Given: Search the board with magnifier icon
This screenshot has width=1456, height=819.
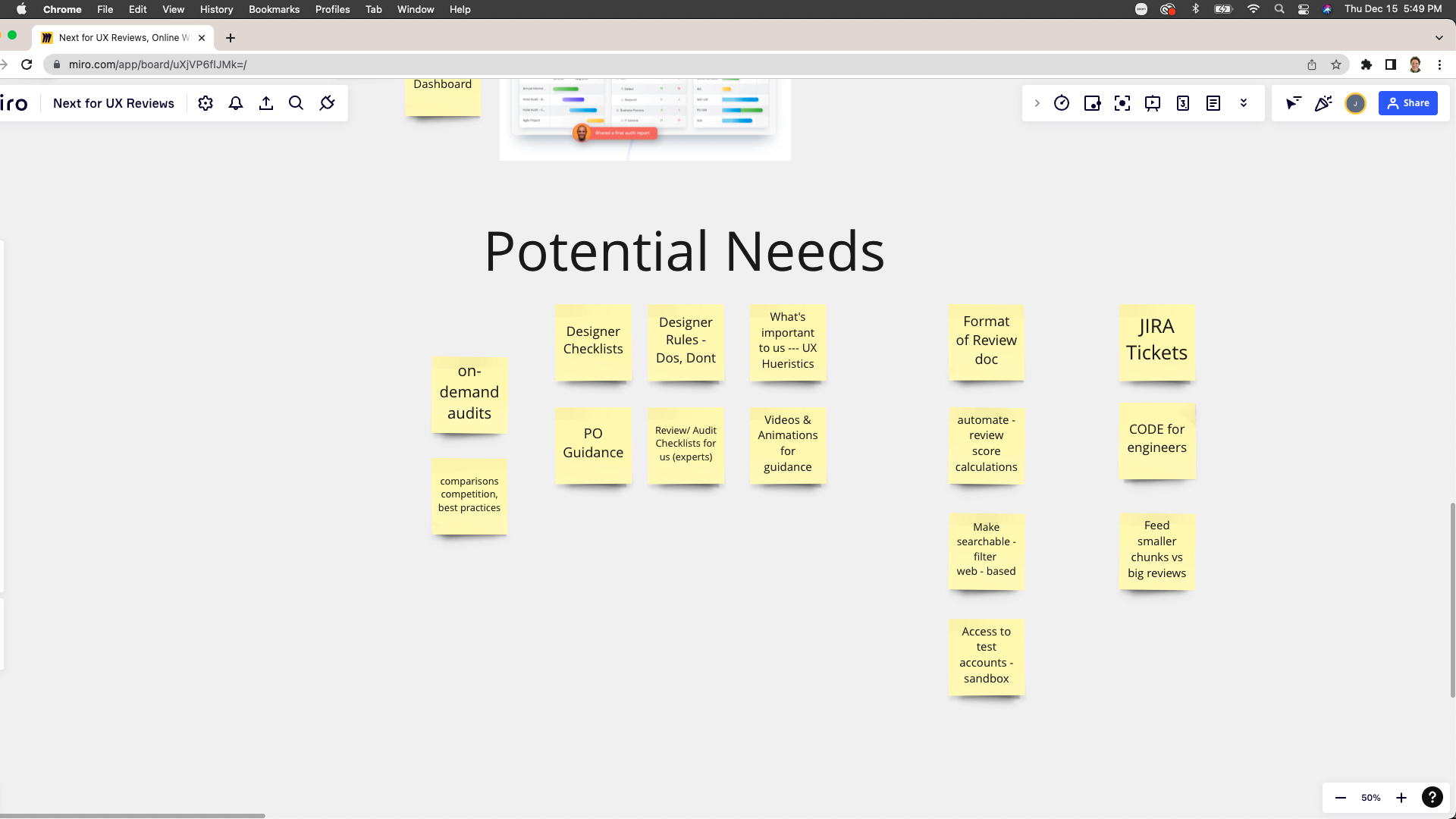Looking at the screenshot, I should tap(297, 103).
